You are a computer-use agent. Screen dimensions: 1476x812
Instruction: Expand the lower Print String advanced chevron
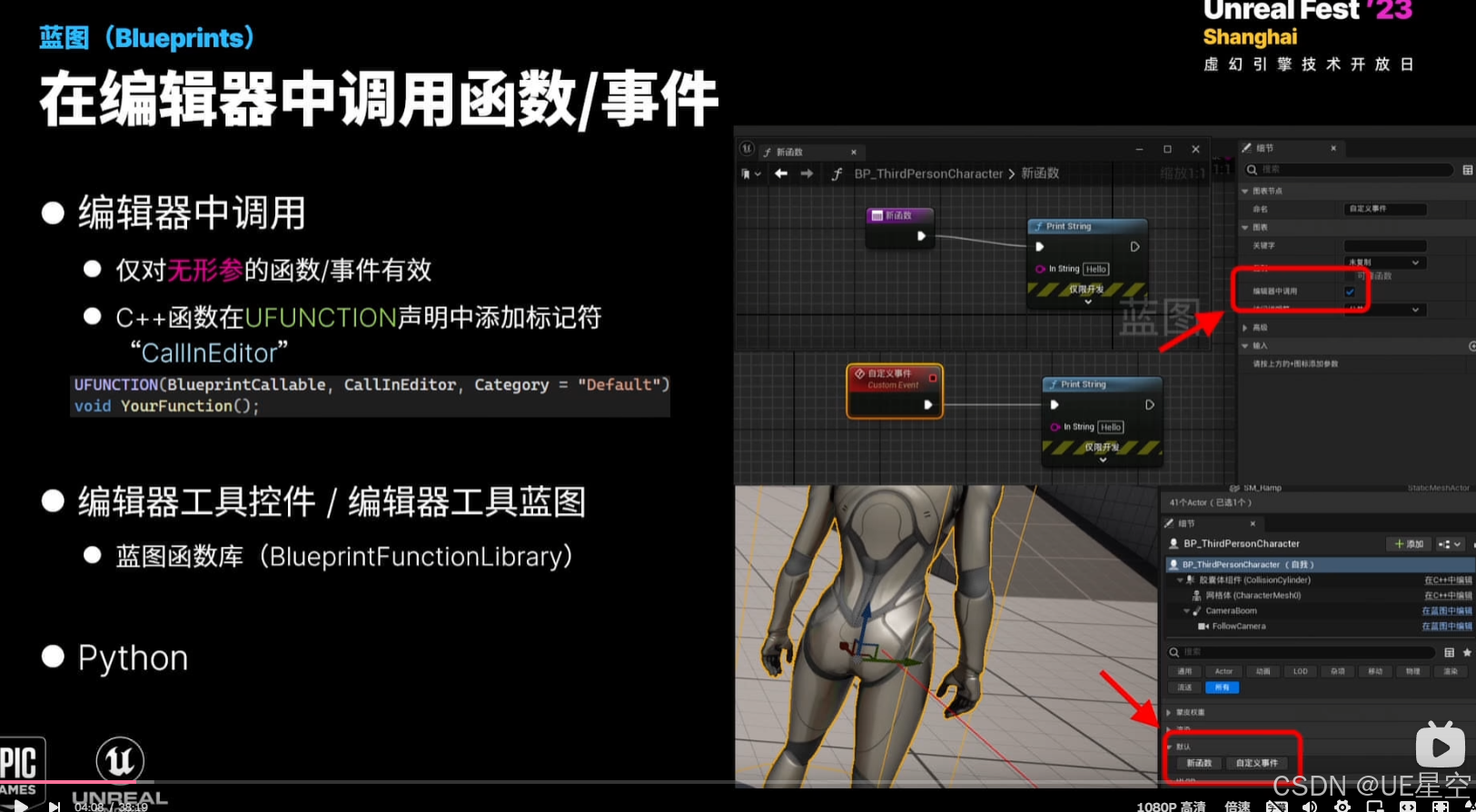point(1103,460)
